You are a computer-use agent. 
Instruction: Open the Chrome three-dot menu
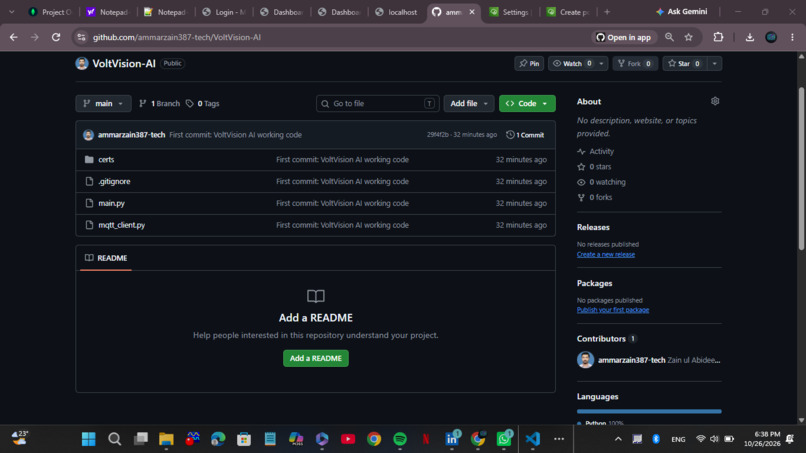792,37
